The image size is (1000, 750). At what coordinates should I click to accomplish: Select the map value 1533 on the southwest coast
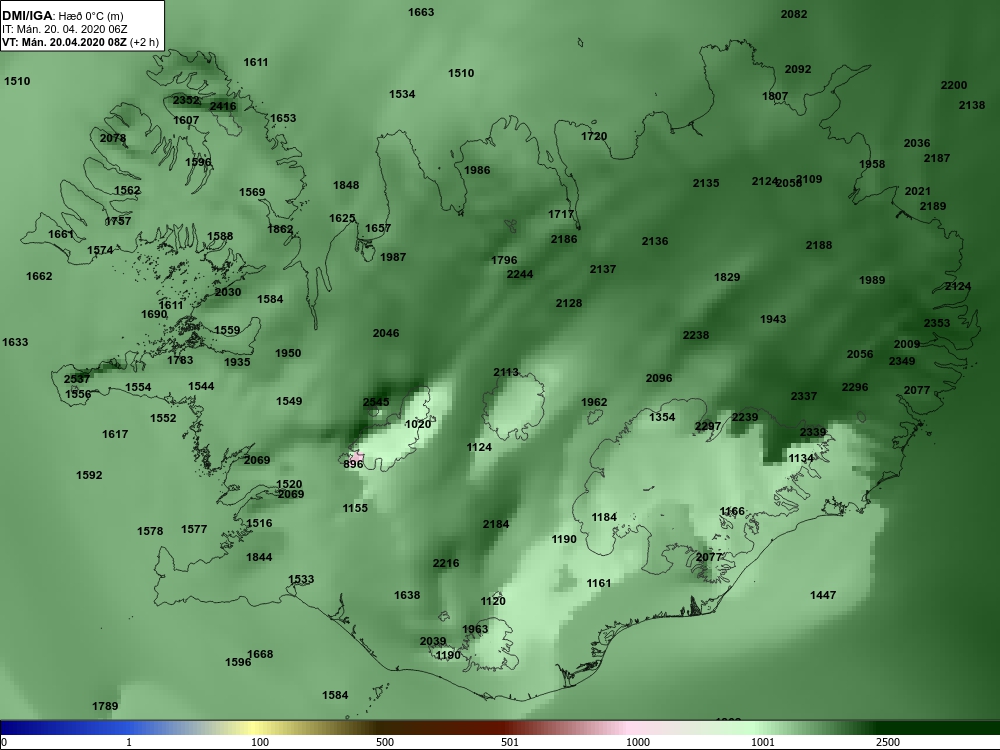coord(301,579)
